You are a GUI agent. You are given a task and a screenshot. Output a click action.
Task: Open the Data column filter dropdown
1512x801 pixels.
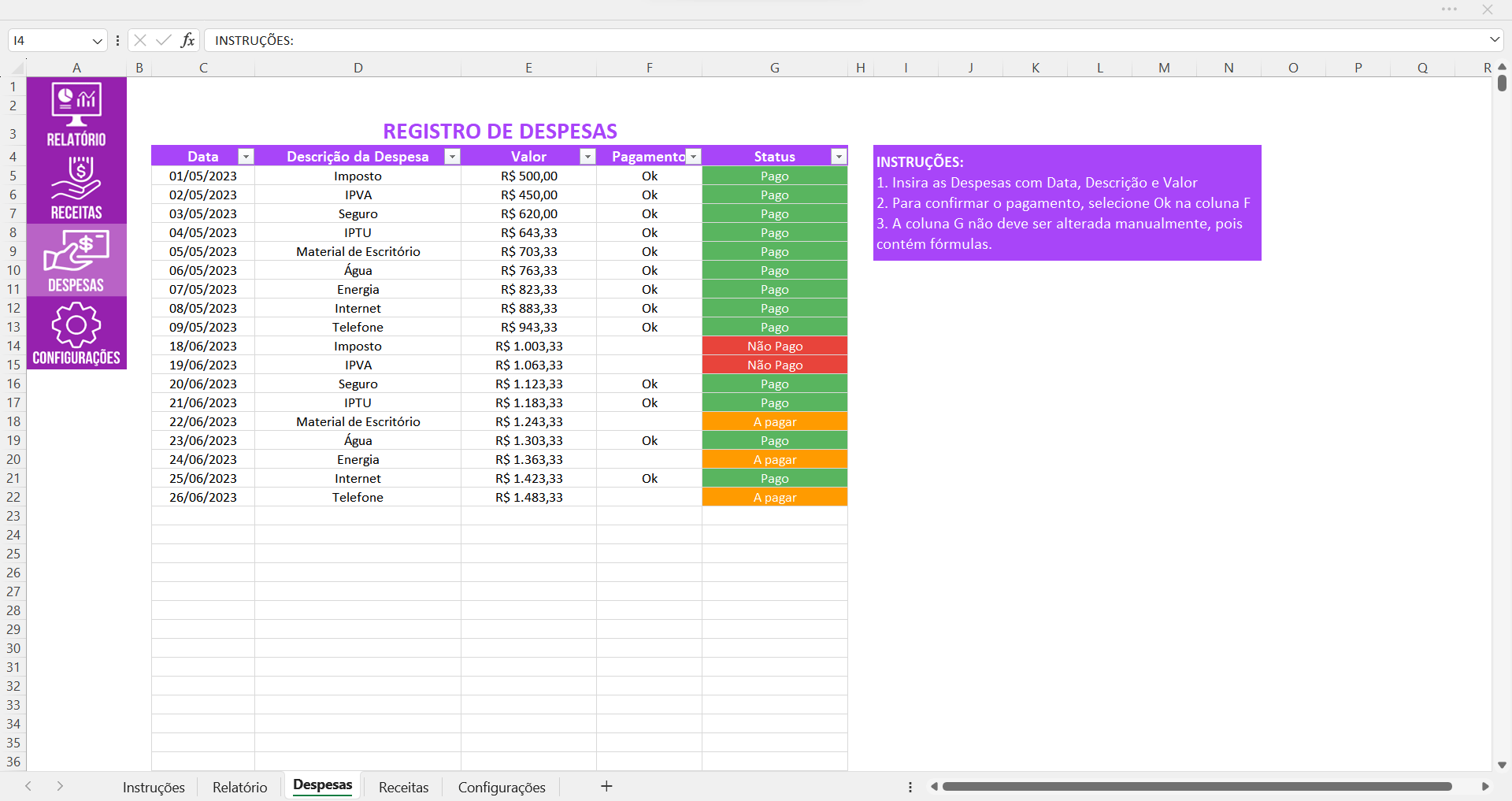246,157
